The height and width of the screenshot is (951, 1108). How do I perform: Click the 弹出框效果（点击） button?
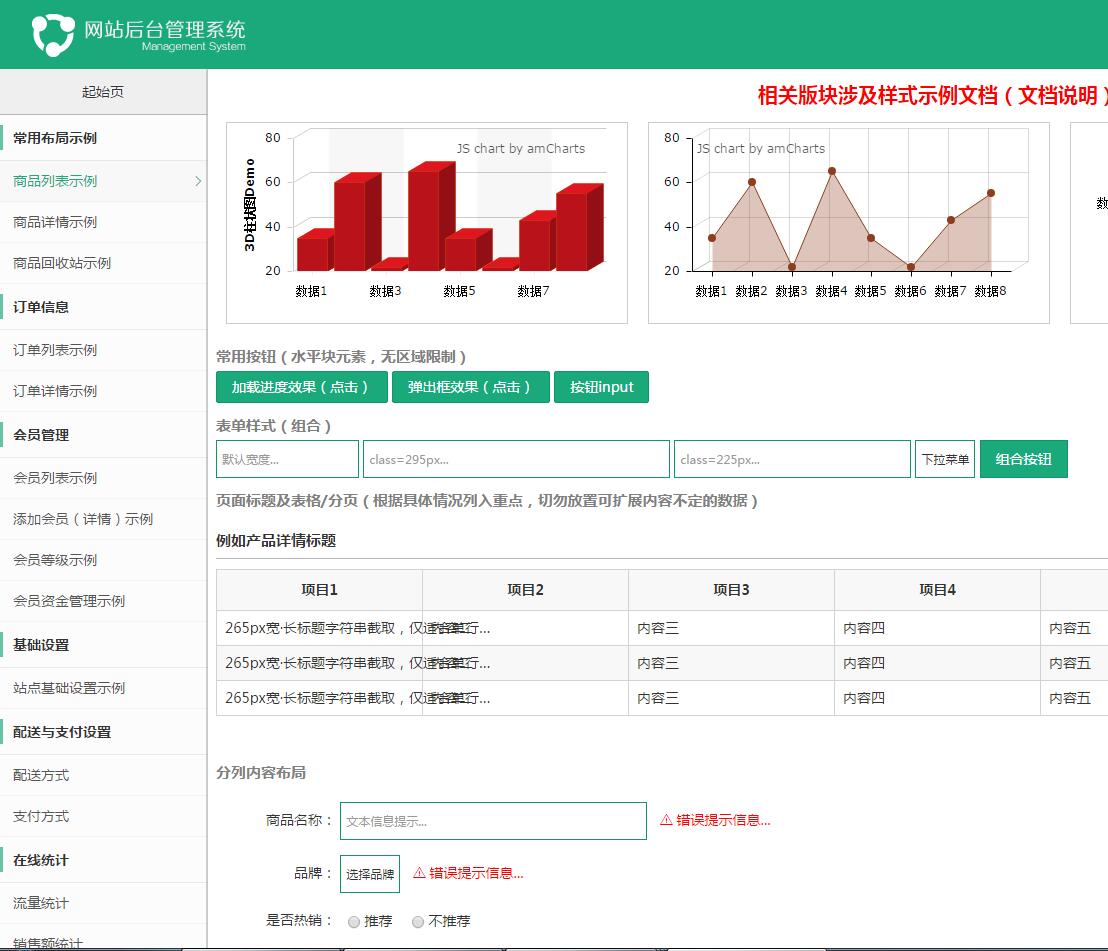click(x=471, y=387)
